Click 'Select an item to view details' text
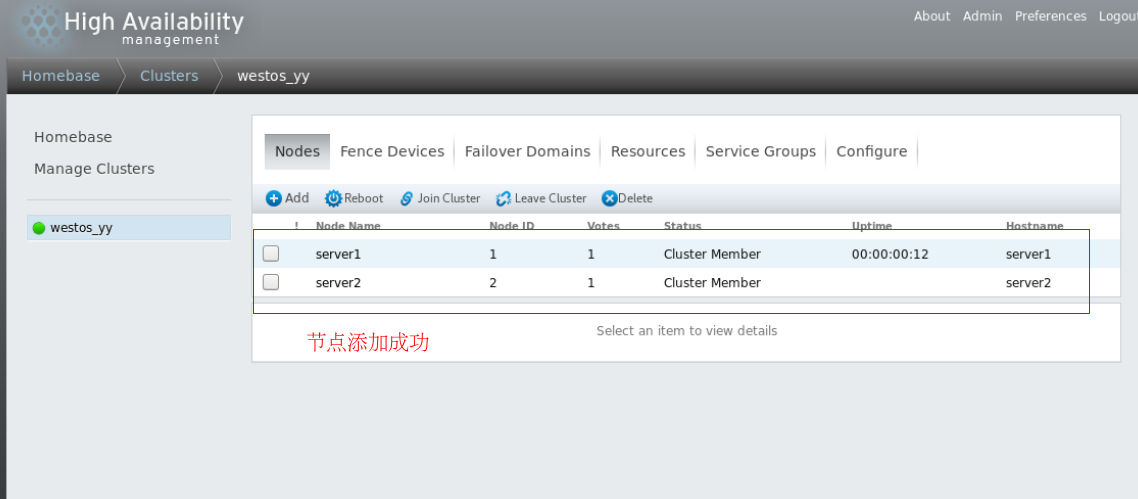The image size is (1138, 499). tap(687, 331)
